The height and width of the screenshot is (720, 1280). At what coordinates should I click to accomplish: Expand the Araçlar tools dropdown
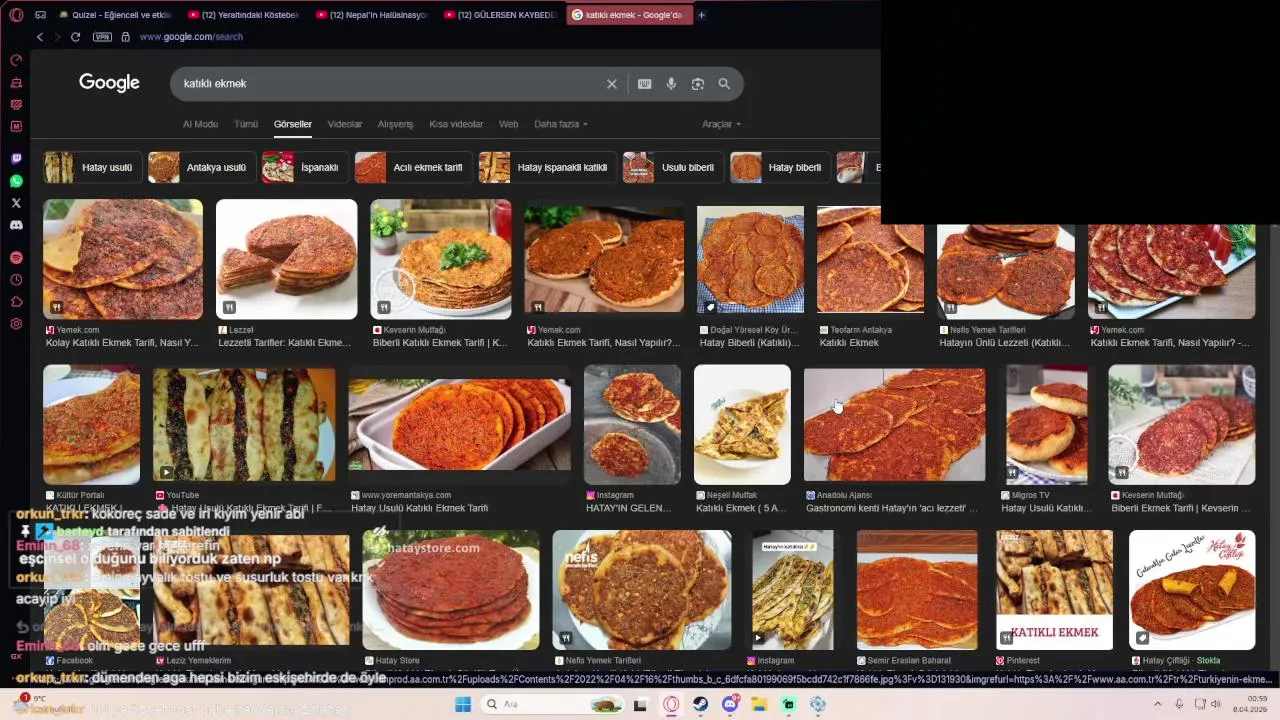[x=721, y=124]
